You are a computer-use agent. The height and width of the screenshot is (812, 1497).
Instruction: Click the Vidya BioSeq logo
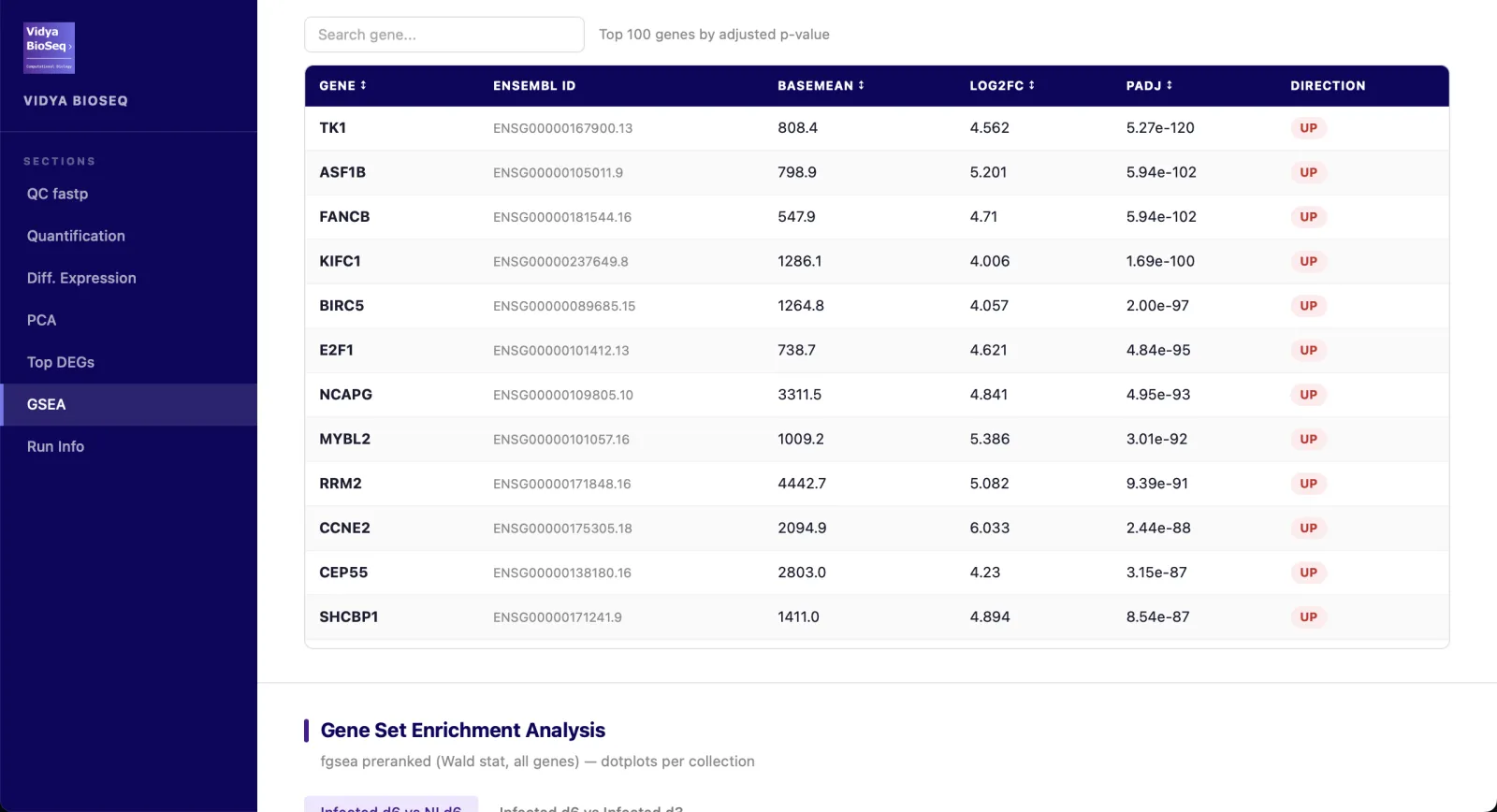pyautogui.click(x=49, y=48)
